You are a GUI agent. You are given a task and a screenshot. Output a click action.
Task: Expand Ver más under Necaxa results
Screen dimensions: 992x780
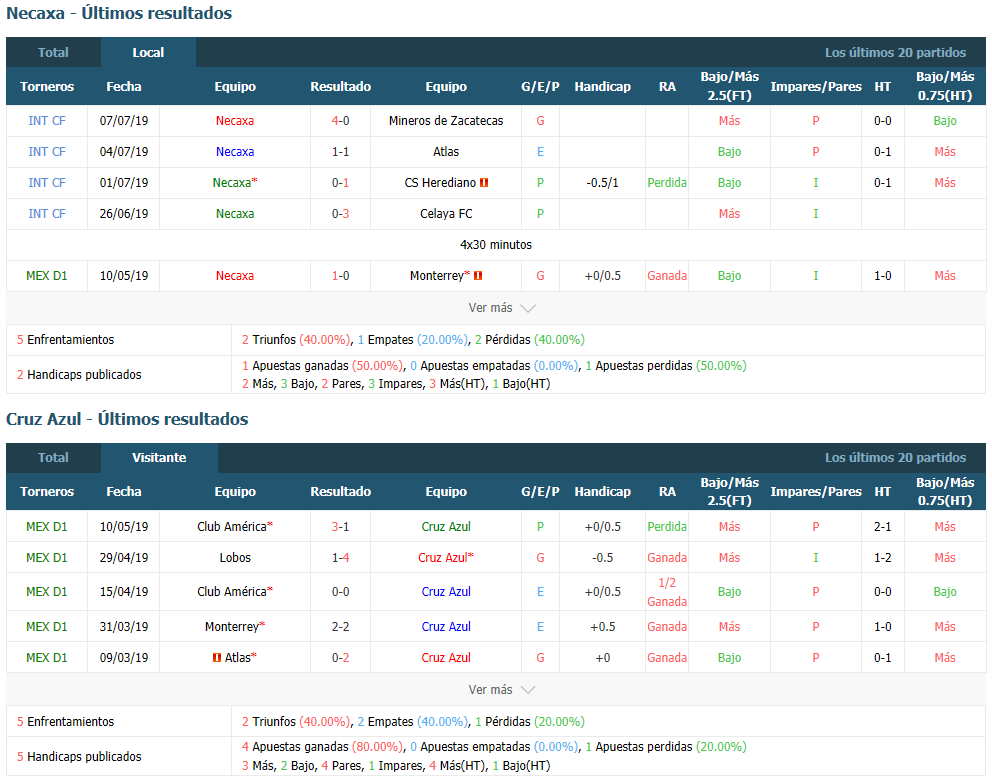501,308
